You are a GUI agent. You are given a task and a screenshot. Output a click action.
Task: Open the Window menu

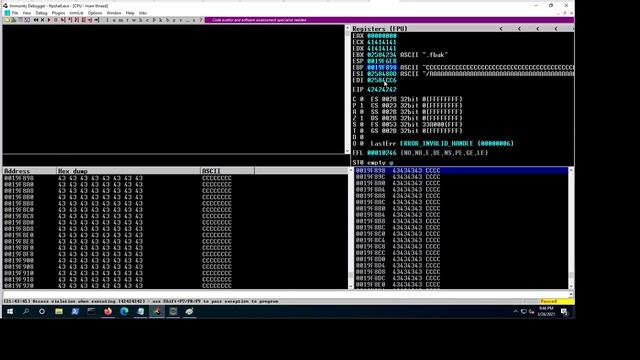(x=114, y=13)
